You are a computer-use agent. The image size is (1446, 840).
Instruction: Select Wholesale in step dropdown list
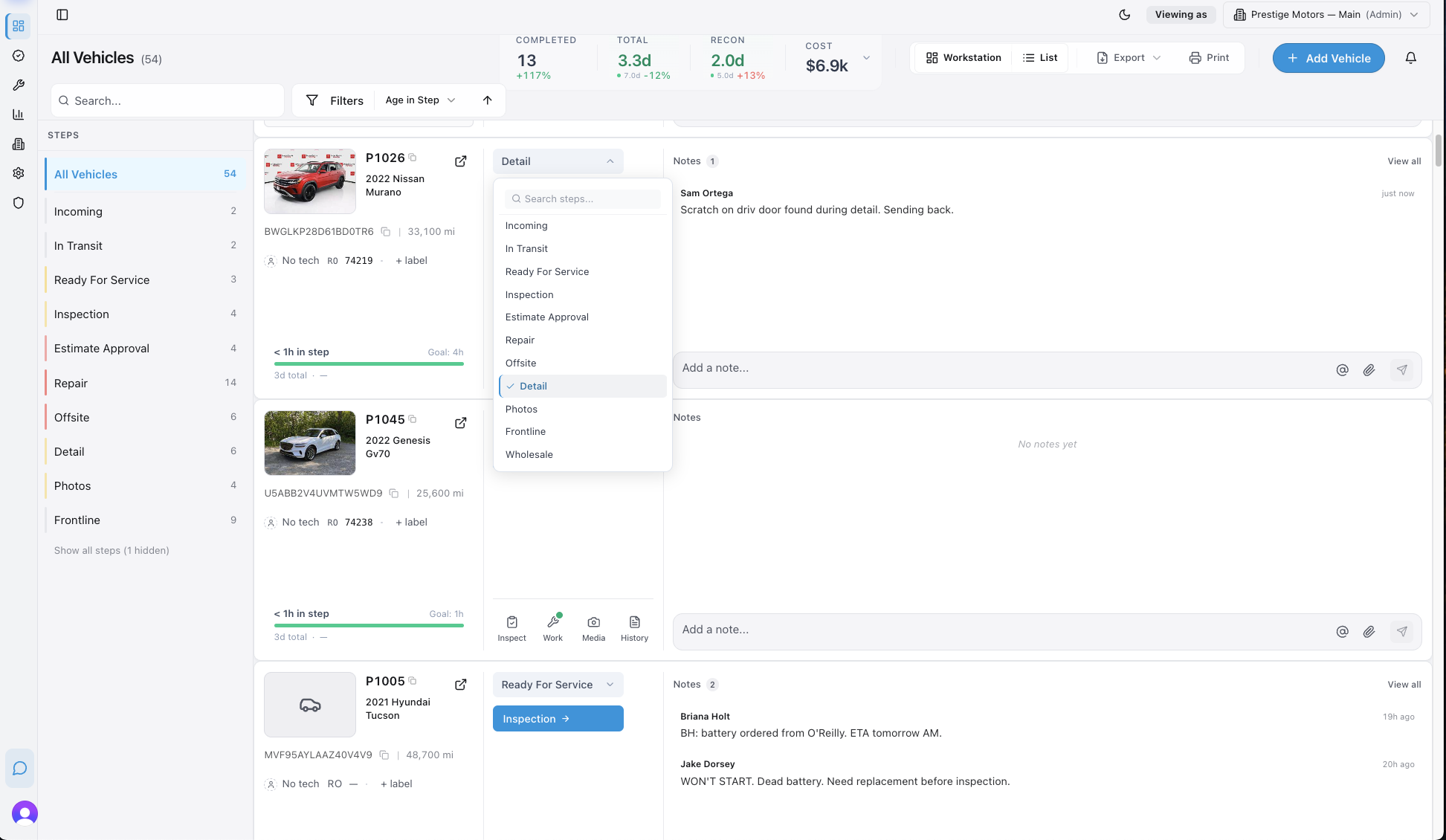tap(583, 455)
